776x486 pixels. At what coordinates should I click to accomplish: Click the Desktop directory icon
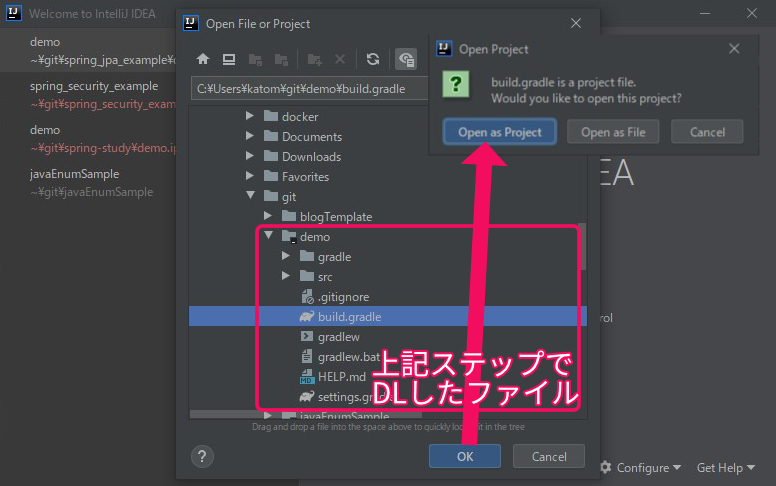pos(229,60)
